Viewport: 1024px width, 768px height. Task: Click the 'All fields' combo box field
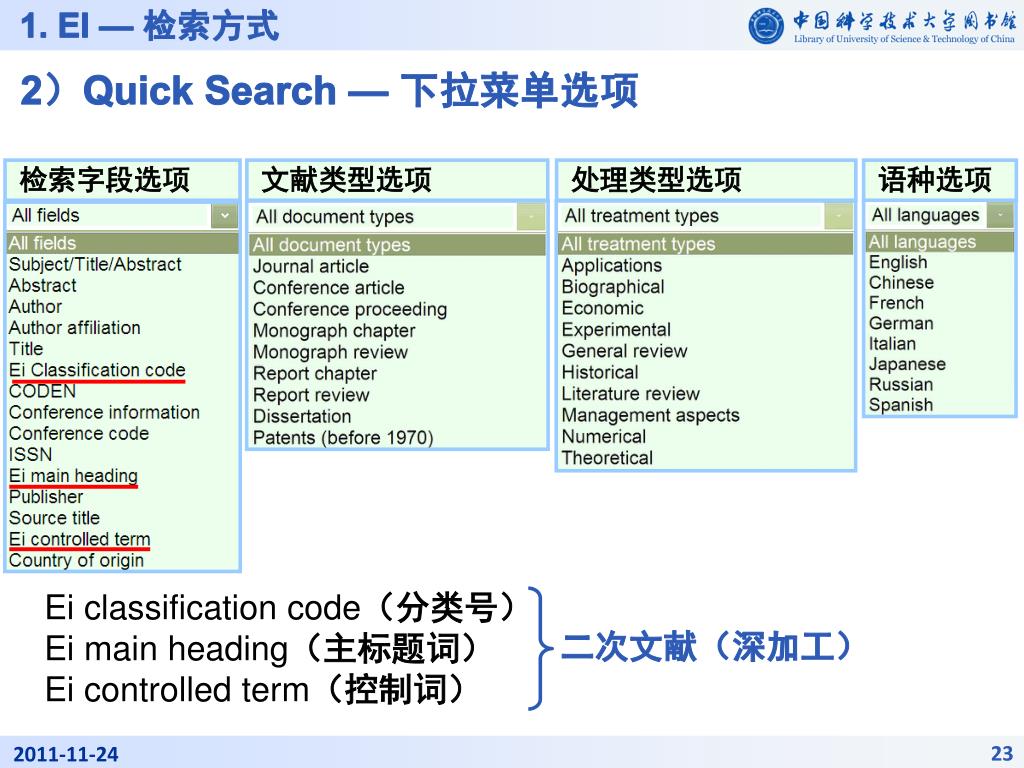(123, 216)
